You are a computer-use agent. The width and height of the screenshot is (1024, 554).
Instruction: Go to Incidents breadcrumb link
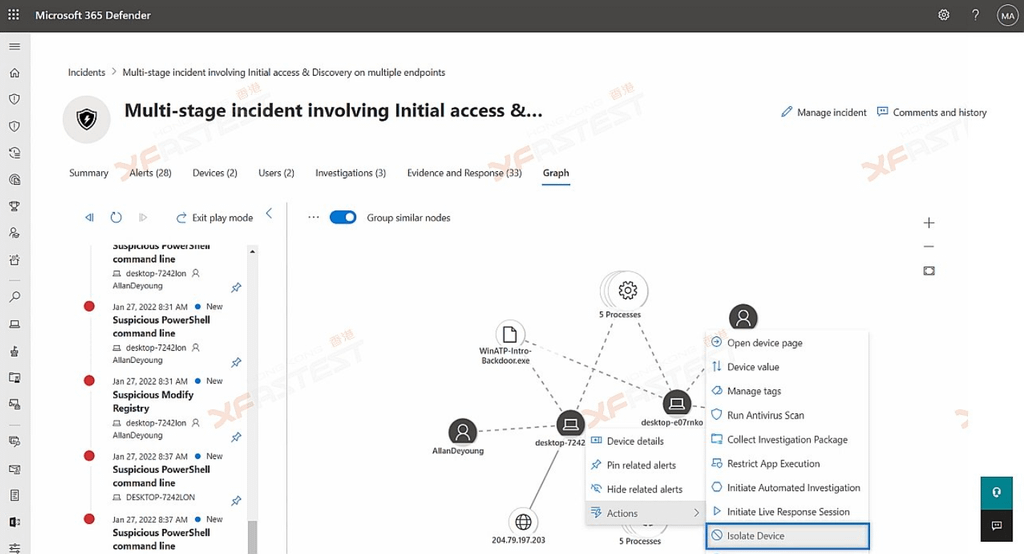click(86, 73)
